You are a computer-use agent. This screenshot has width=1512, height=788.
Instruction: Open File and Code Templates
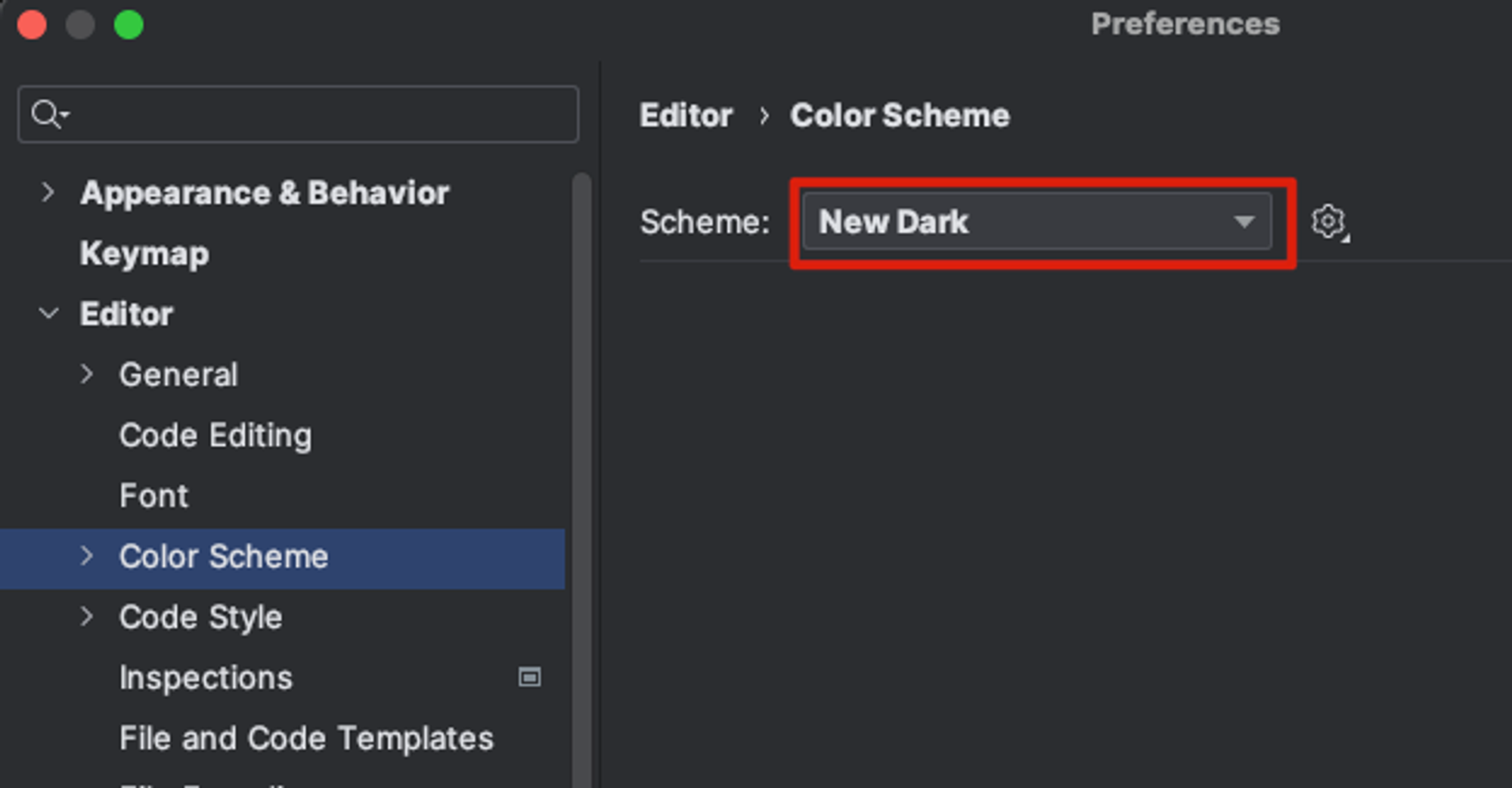tap(306, 738)
